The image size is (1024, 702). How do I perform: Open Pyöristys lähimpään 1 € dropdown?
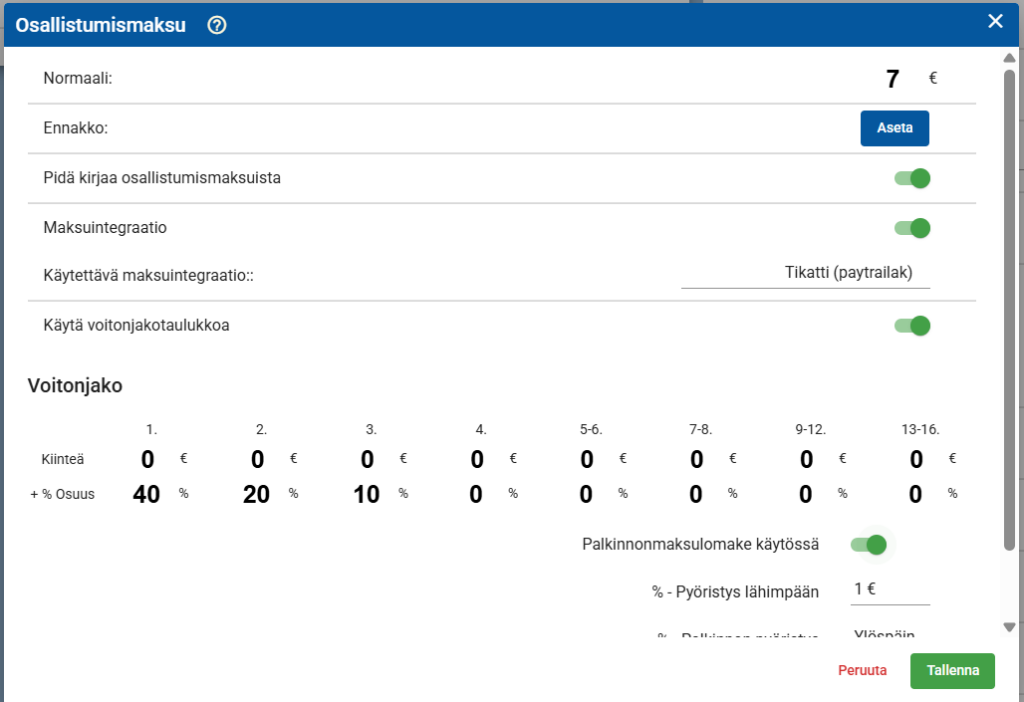[889, 590]
